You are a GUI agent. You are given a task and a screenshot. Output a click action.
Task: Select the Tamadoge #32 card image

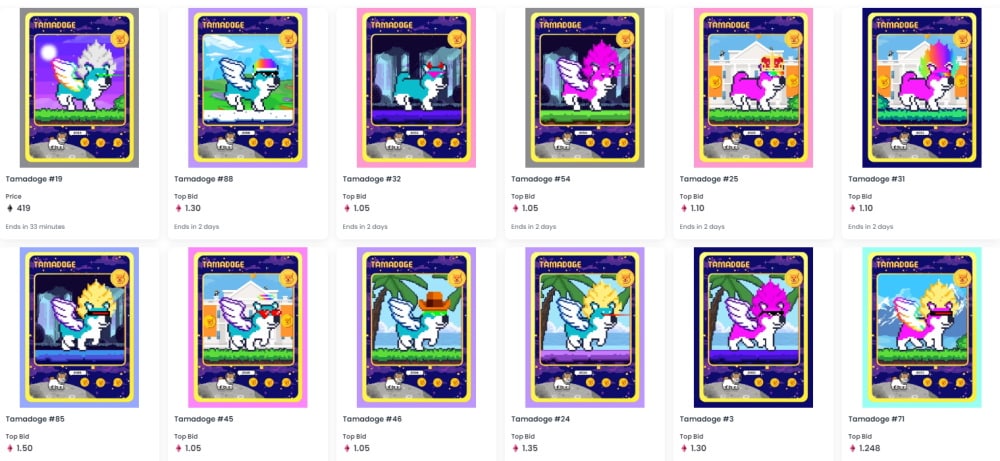(x=416, y=88)
